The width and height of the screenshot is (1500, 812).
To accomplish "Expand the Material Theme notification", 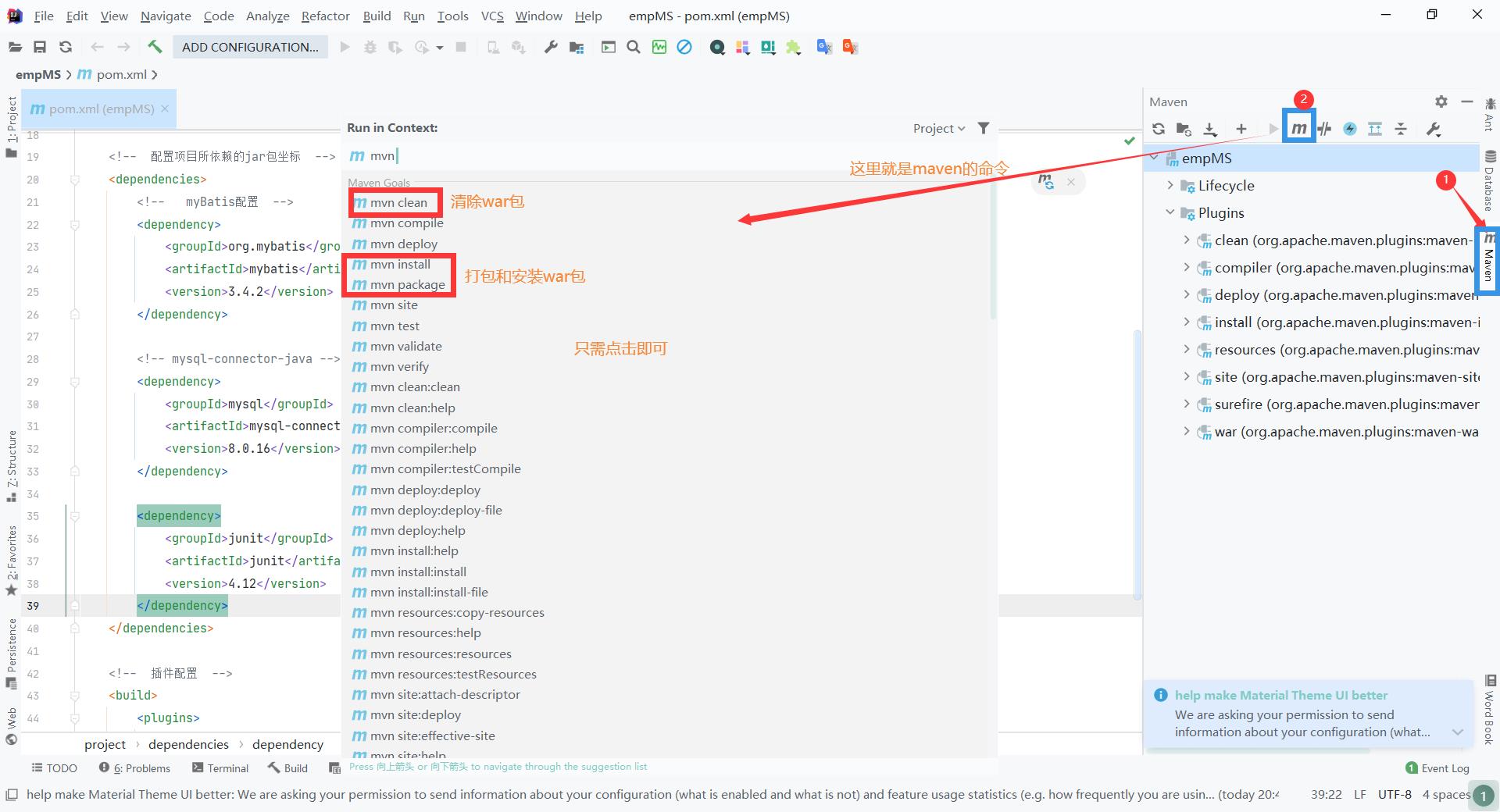I will coord(1457,732).
